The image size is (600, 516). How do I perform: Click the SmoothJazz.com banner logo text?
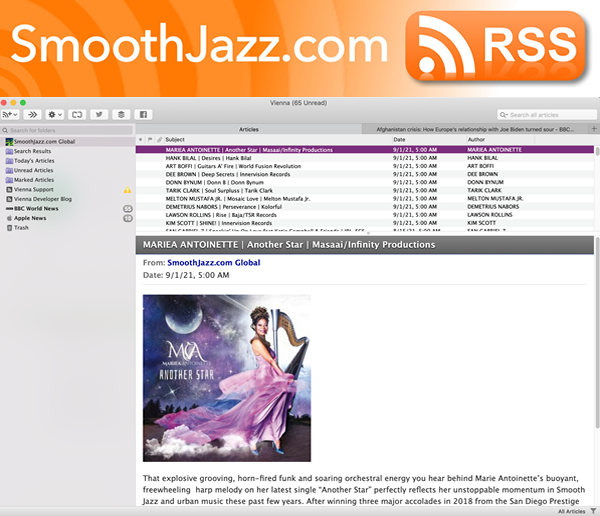click(x=199, y=43)
